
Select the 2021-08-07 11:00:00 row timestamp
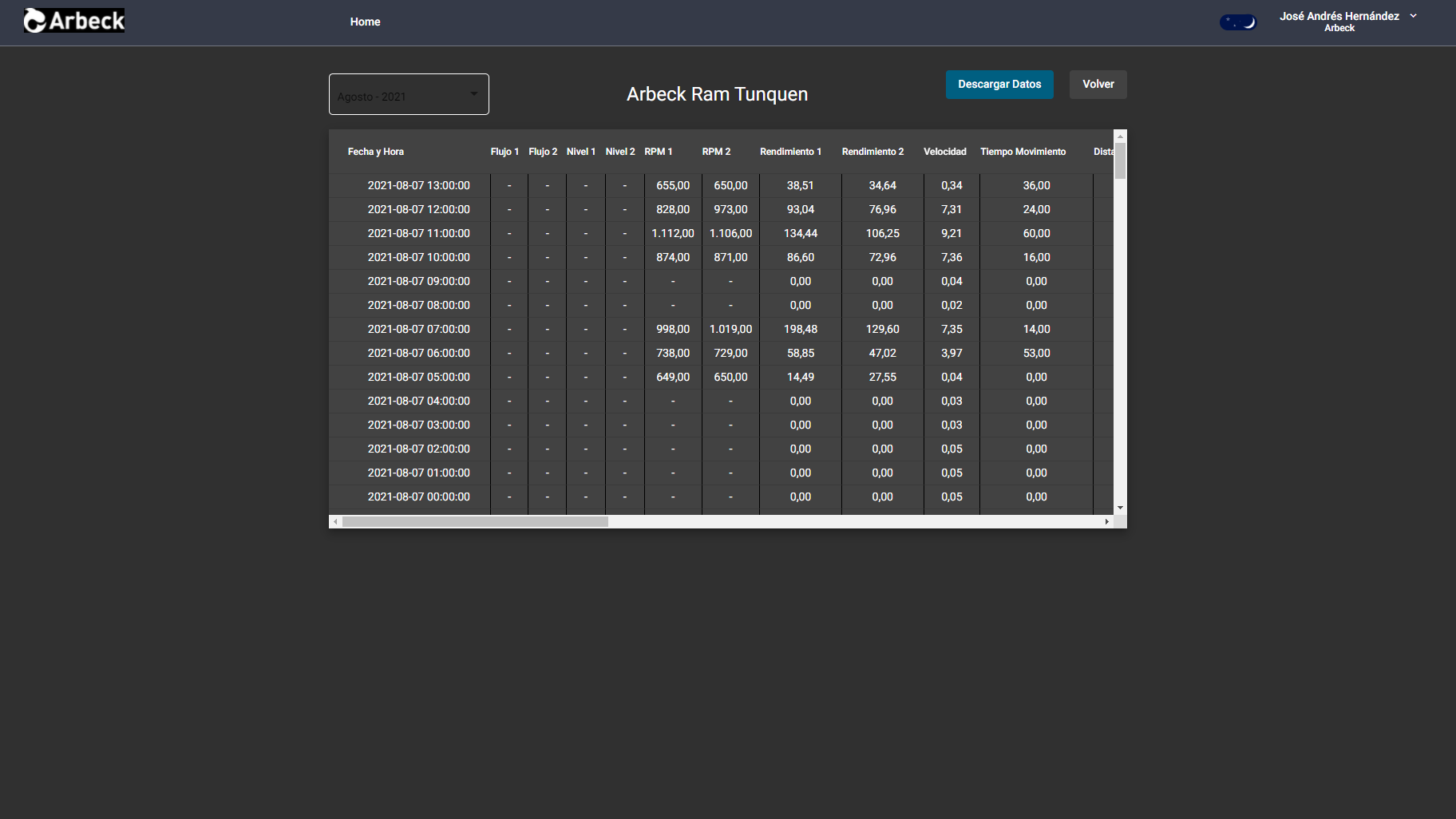[418, 233]
